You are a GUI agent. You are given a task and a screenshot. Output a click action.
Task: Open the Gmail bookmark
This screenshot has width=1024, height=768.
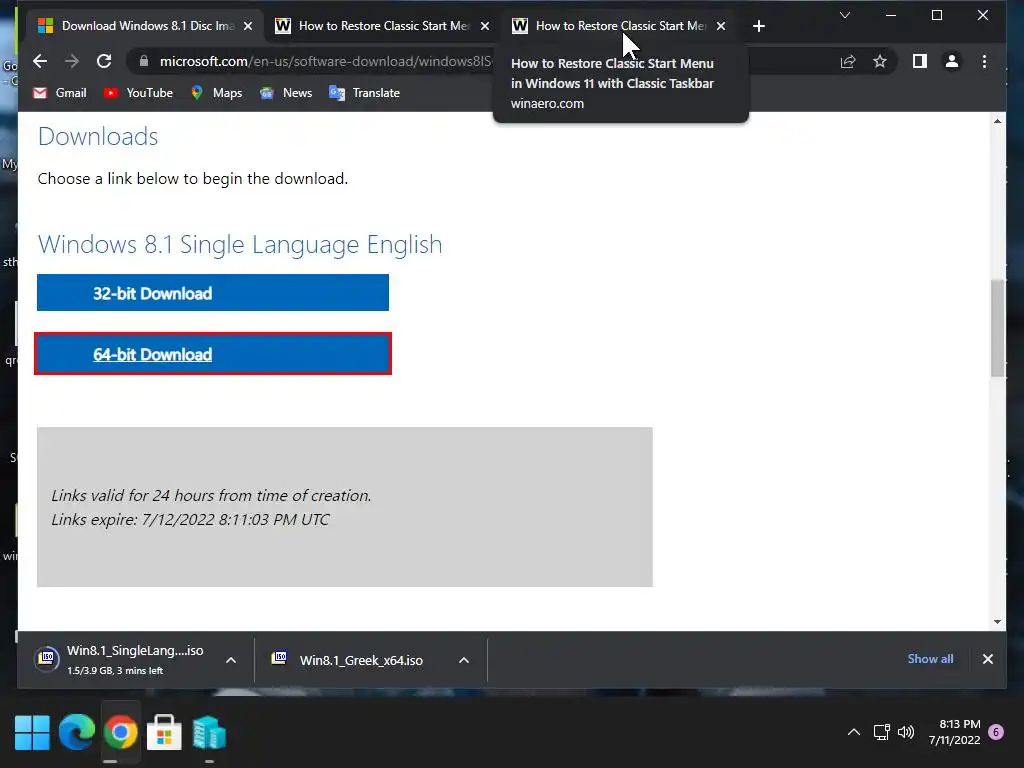point(60,93)
